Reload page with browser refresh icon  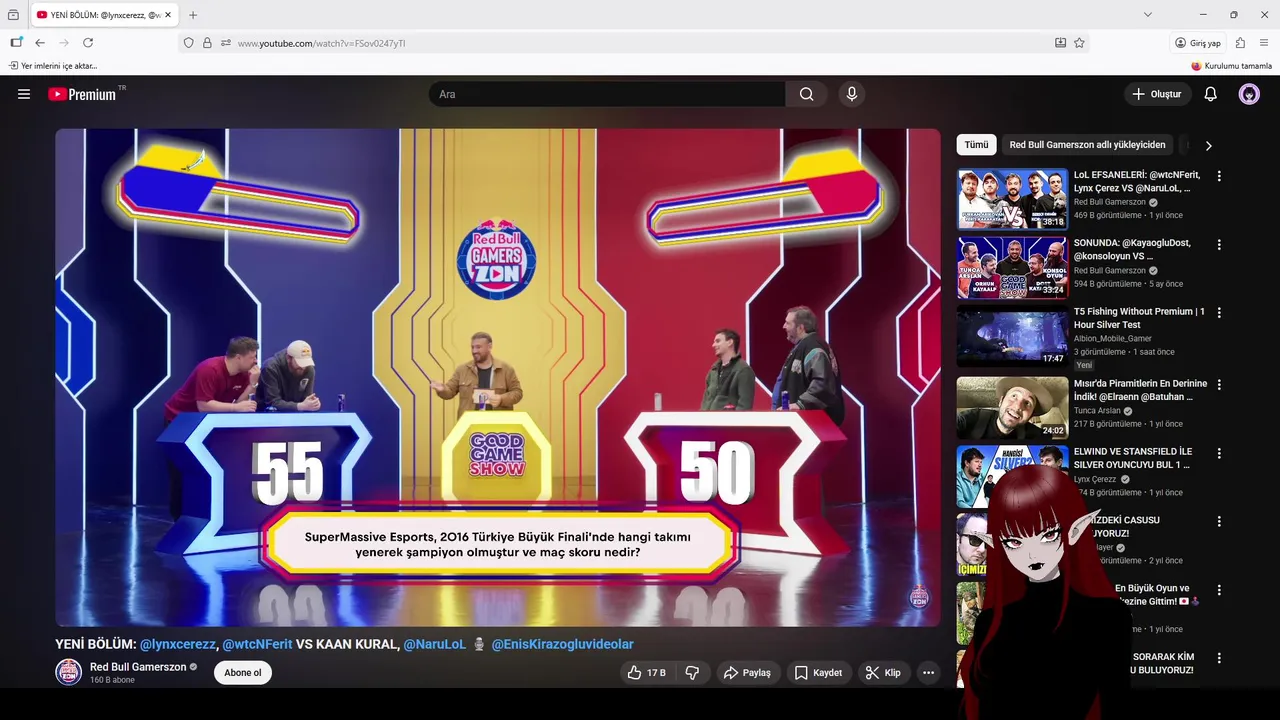coord(88,43)
